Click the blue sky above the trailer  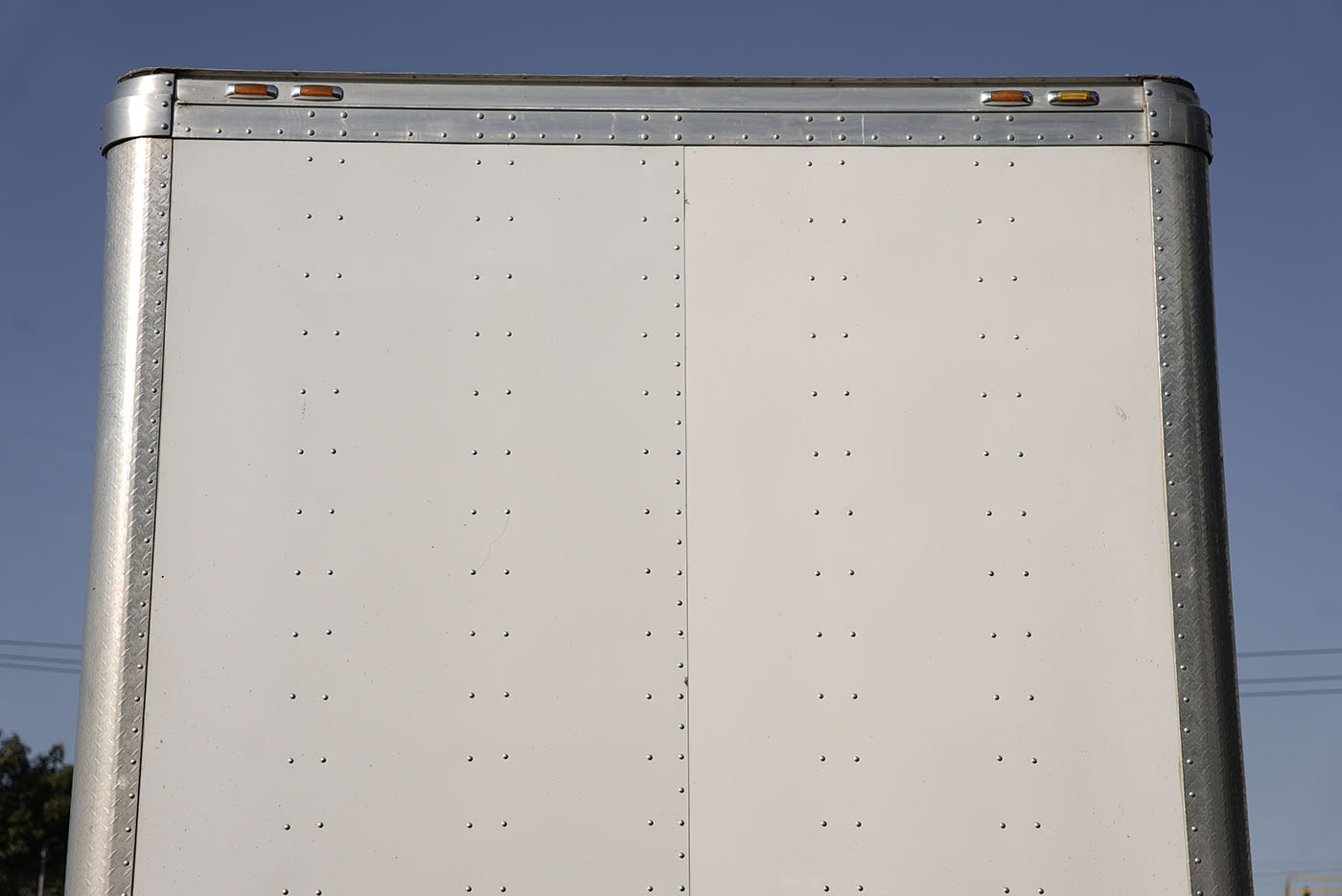pos(671,34)
